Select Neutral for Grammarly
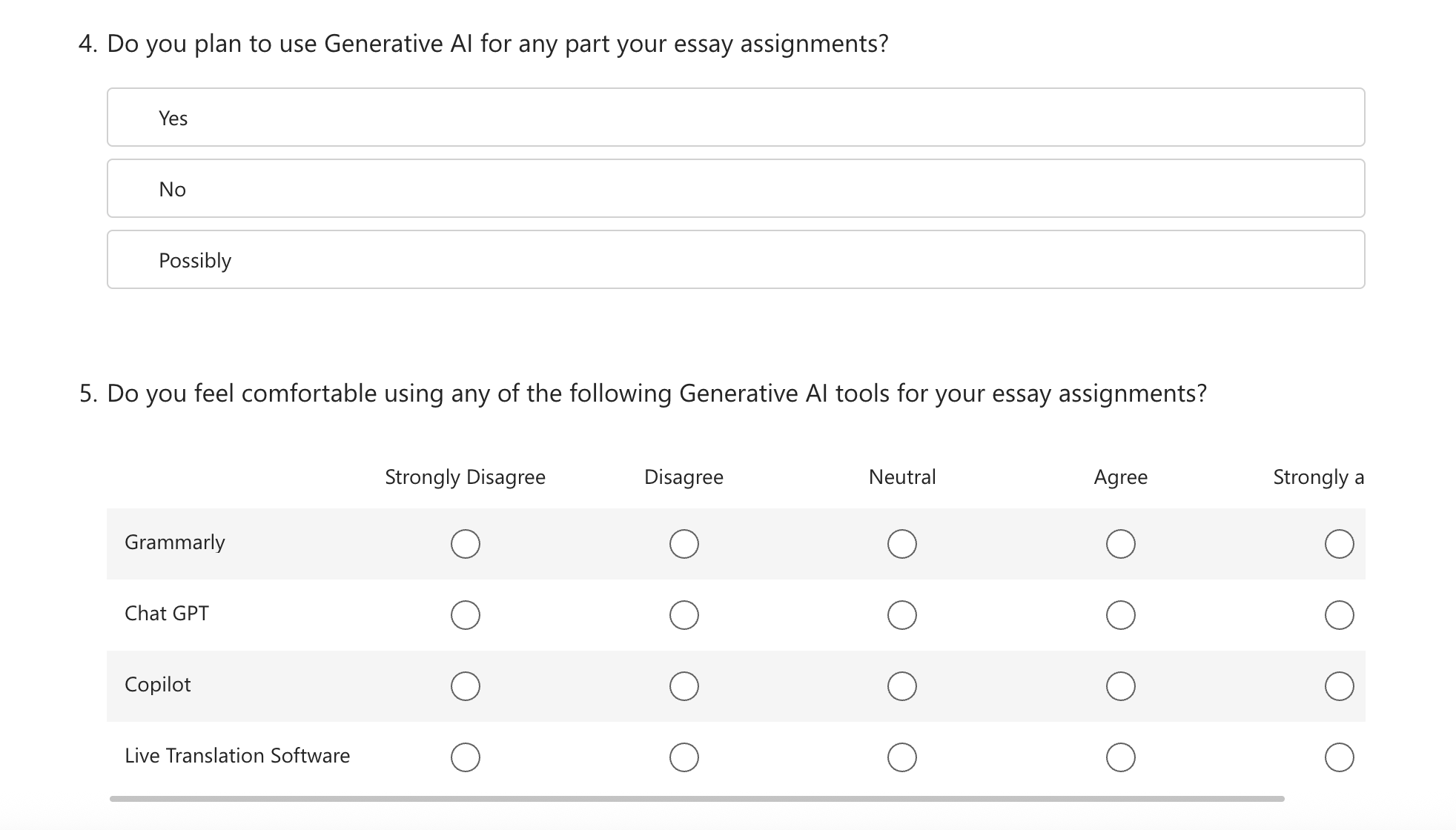The width and height of the screenshot is (1456, 830). tap(901, 543)
